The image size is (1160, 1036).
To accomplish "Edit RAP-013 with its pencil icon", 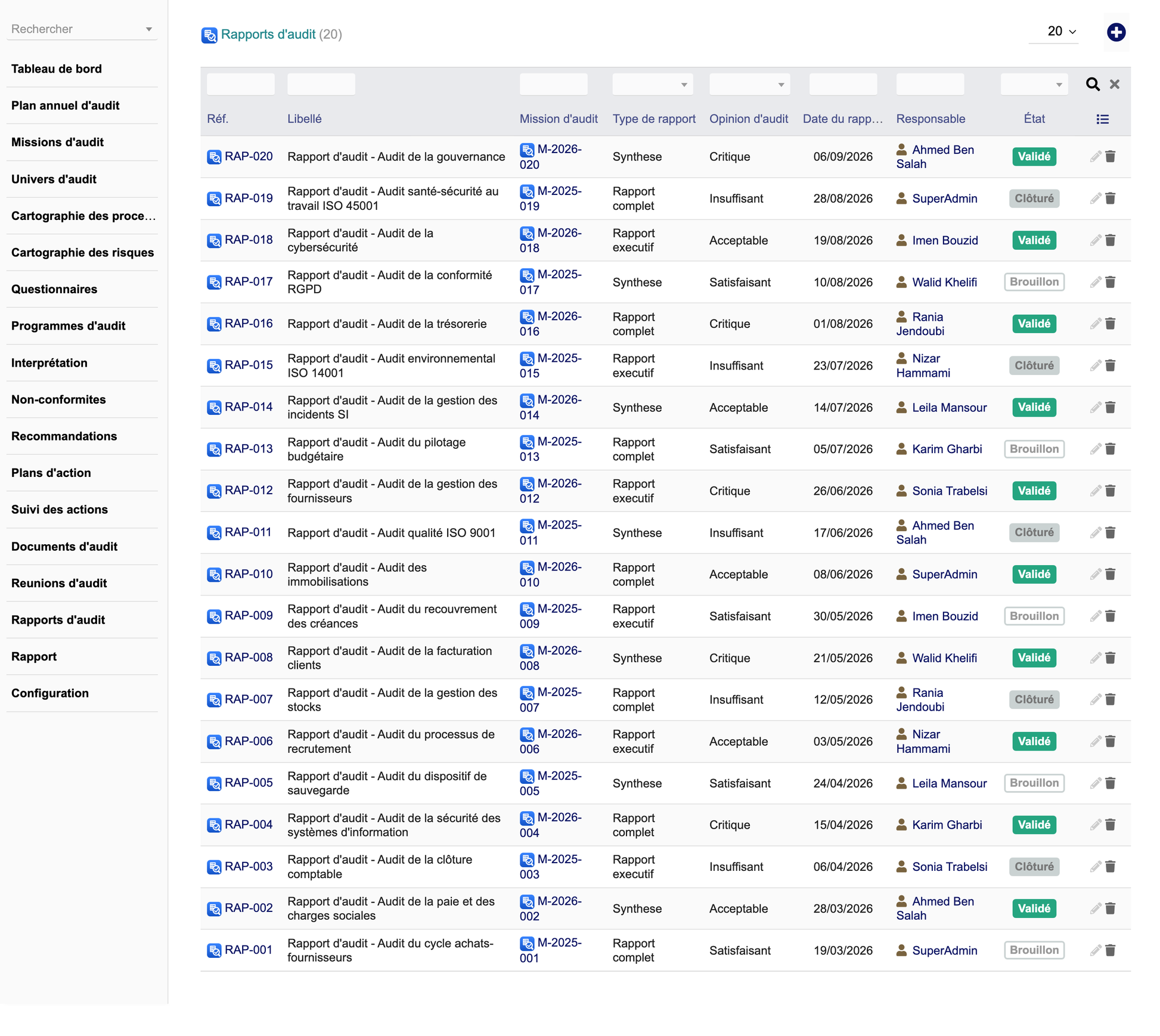I will pyautogui.click(x=1095, y=449).
